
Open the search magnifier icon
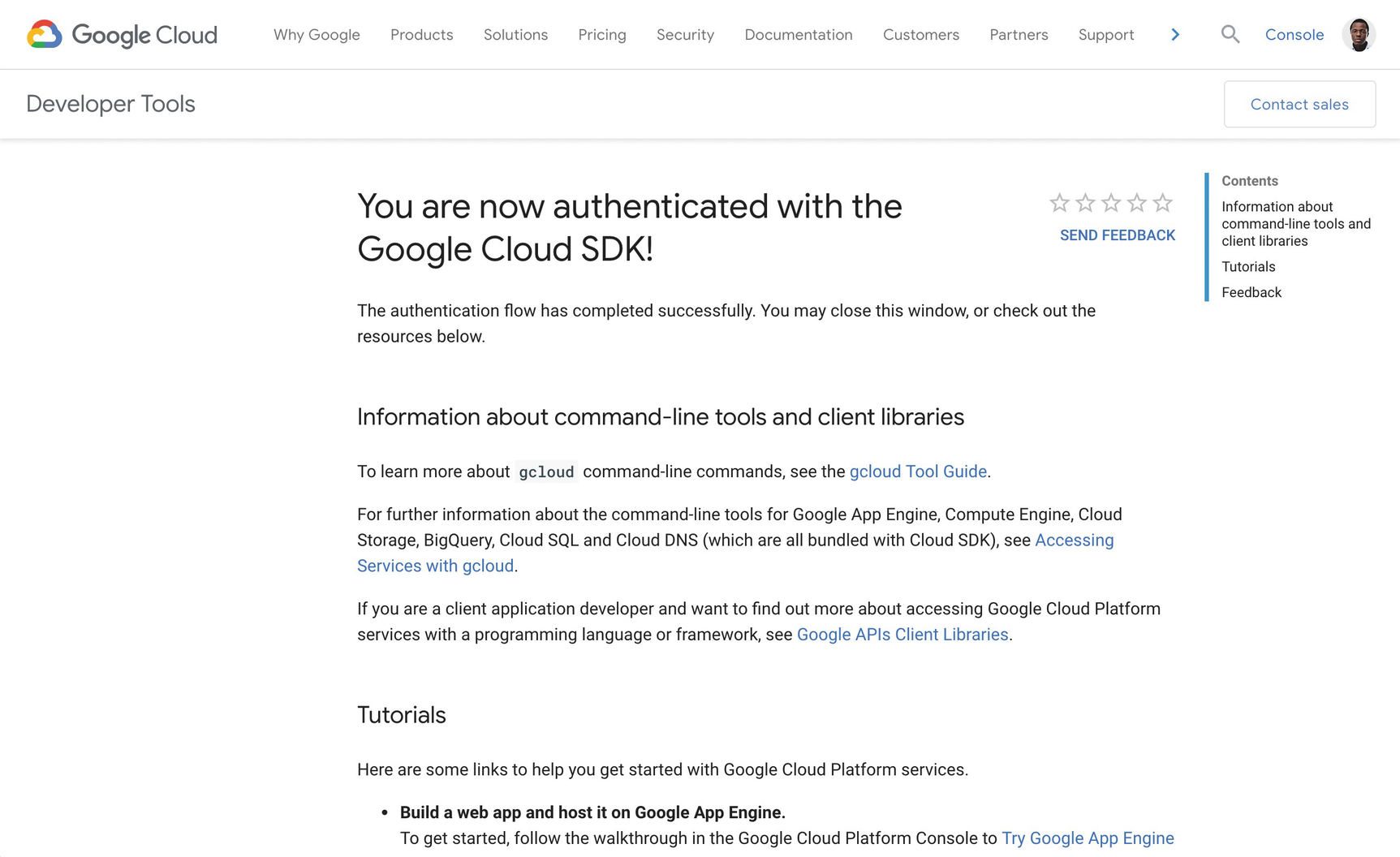point(1230,34)
